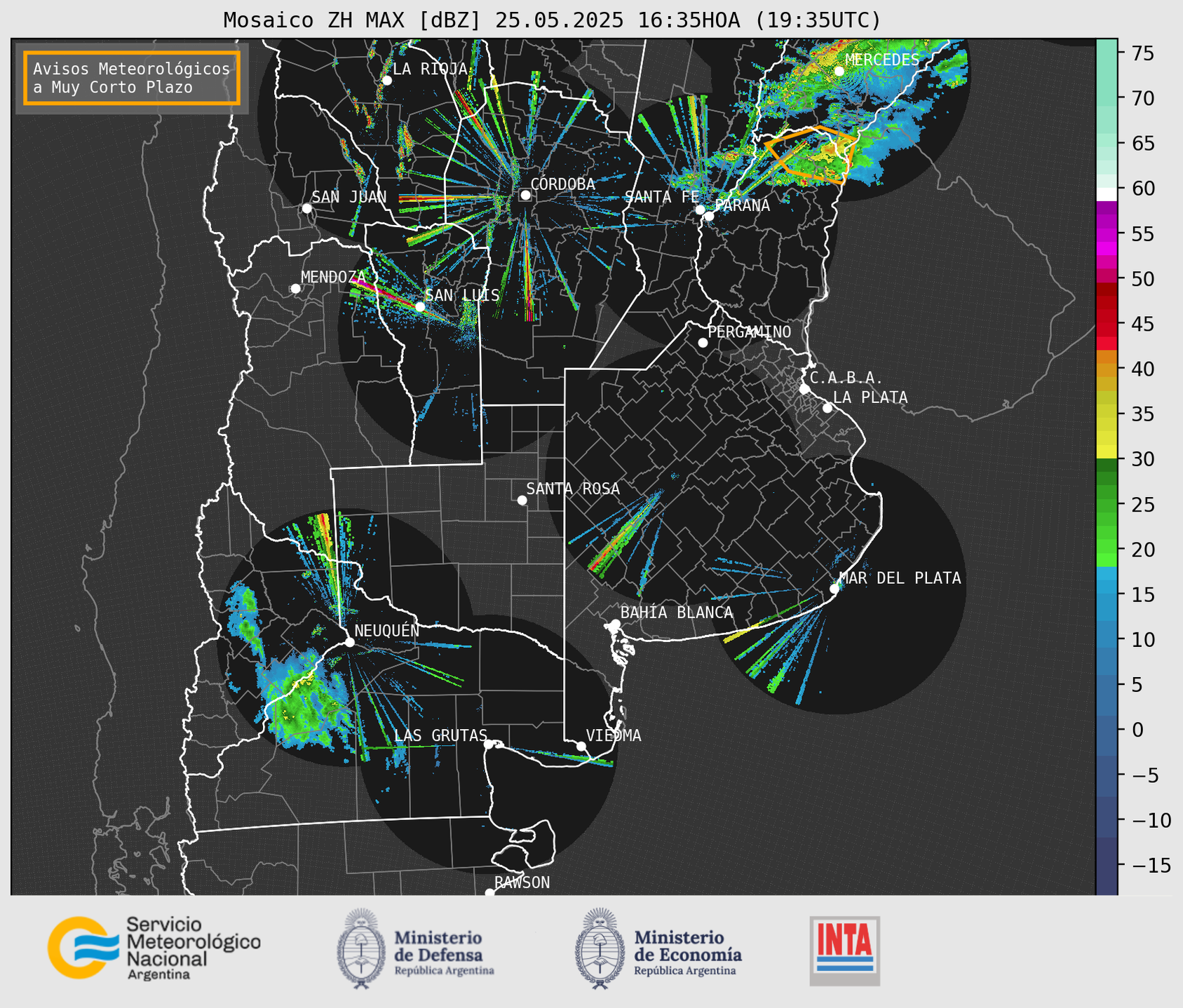Image resolution: width=1183 pixels, height=1008 pixels.
Task: Click the green 25 dBZ color band
Action: [x=1107, y=505]
